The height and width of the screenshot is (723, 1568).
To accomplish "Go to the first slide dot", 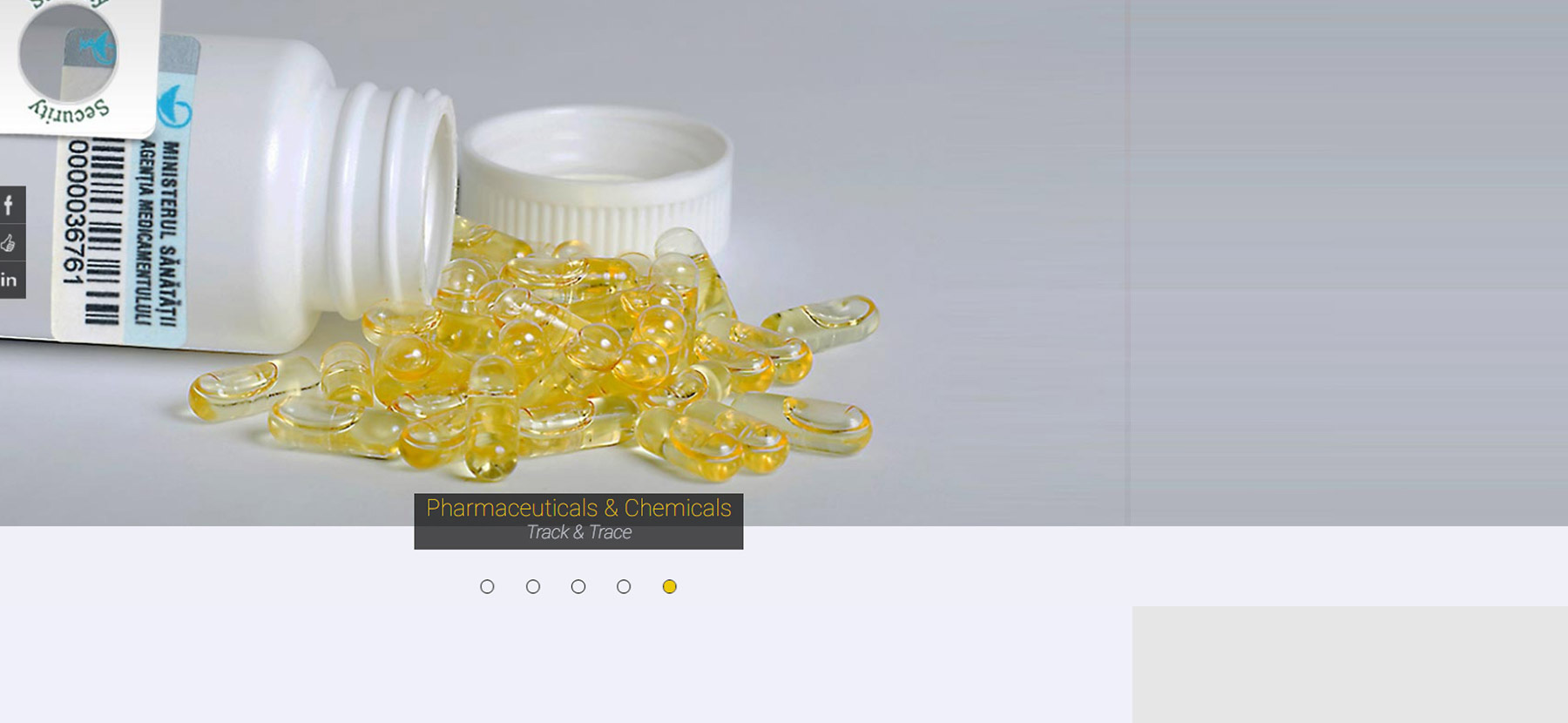I will coord(487,586).
